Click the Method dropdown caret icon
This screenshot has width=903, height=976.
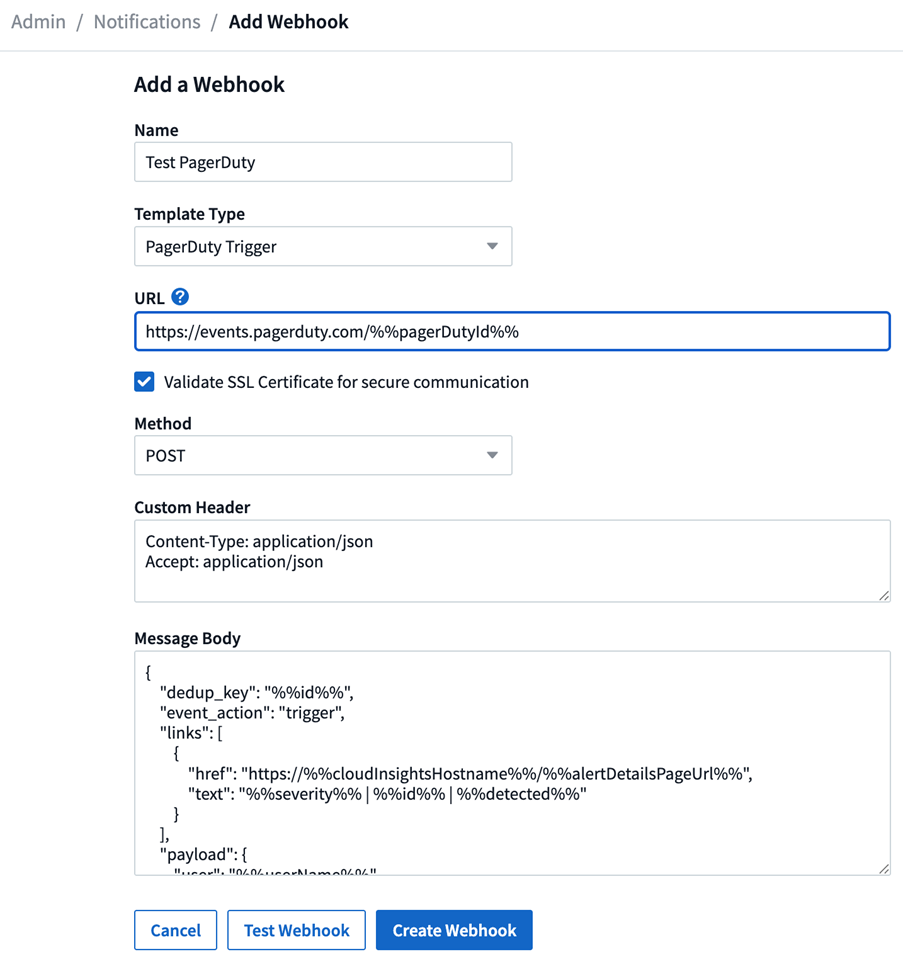492,456
